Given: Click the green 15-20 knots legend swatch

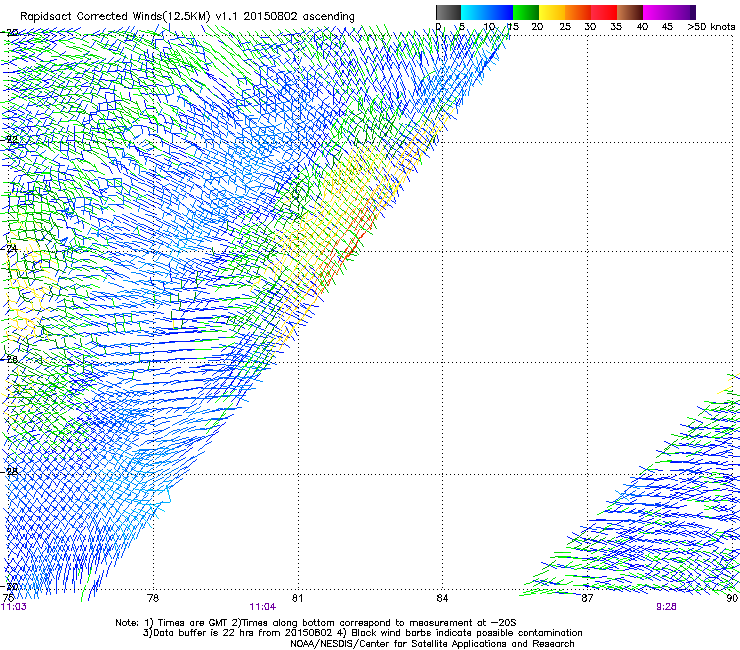Looking at the screenshot, I should coord(526,12).
